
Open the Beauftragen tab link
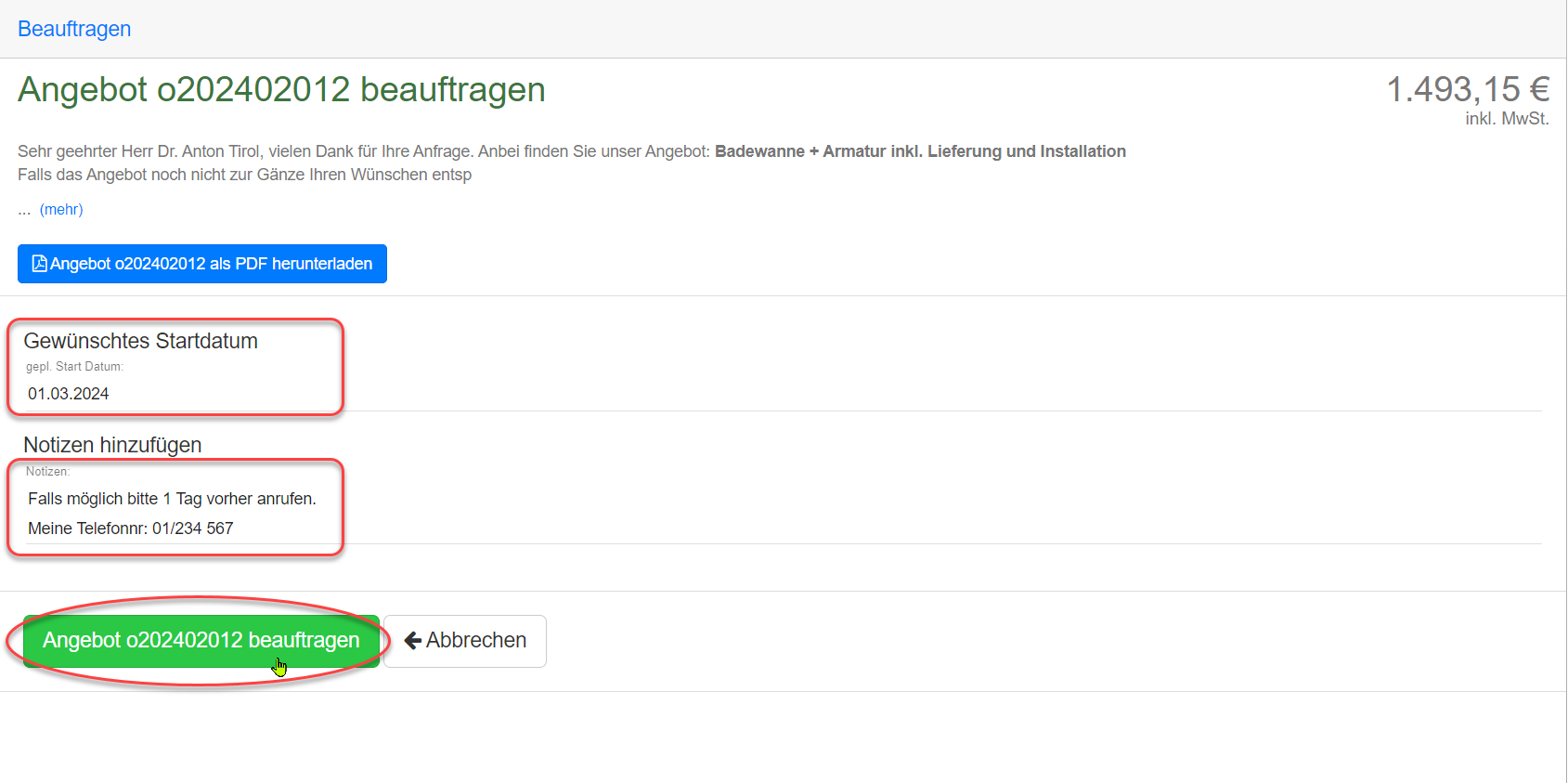pos(74,29)
